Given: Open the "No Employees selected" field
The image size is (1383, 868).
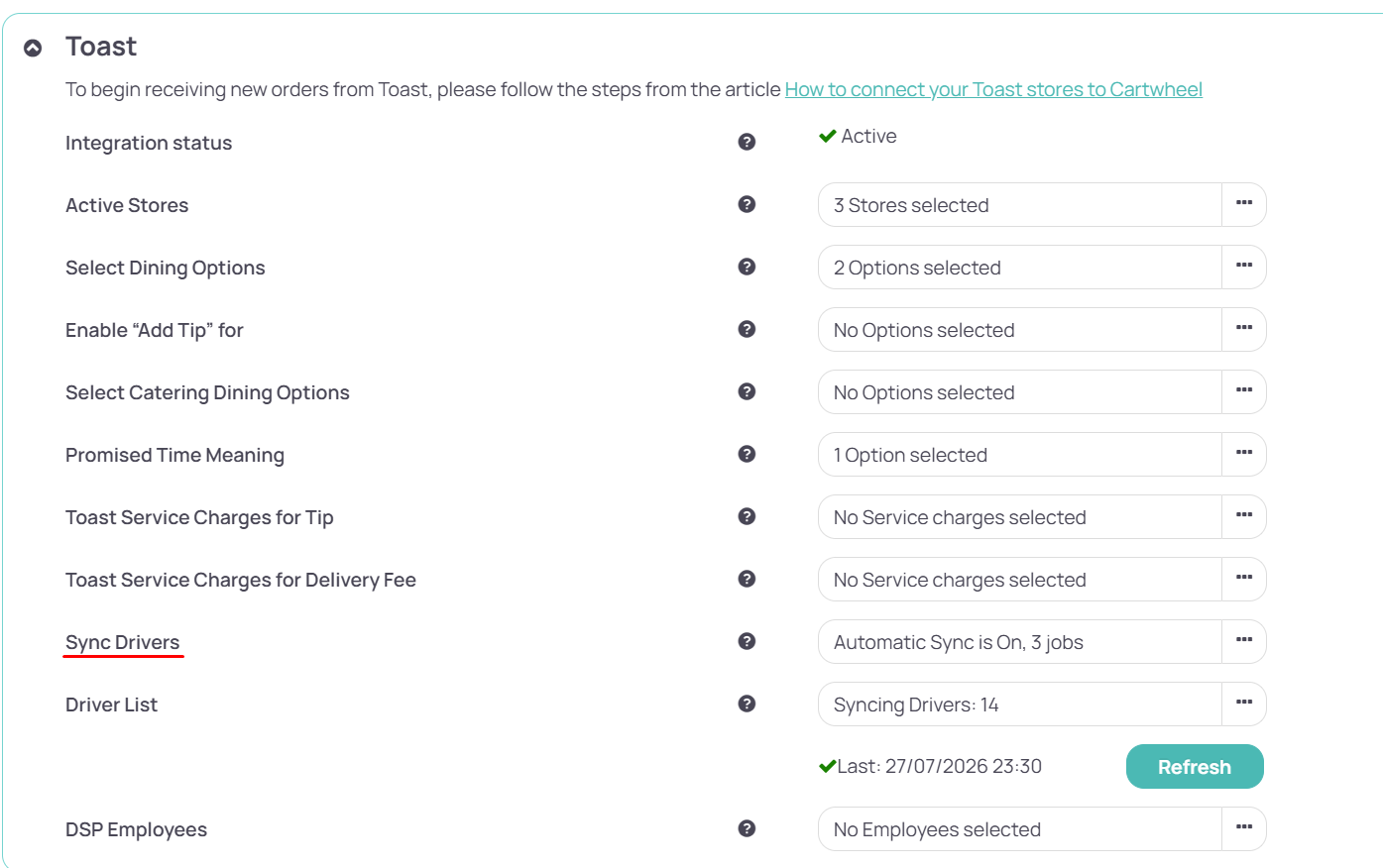Looking at the screenshot, I should click(x=1020, y=829).
